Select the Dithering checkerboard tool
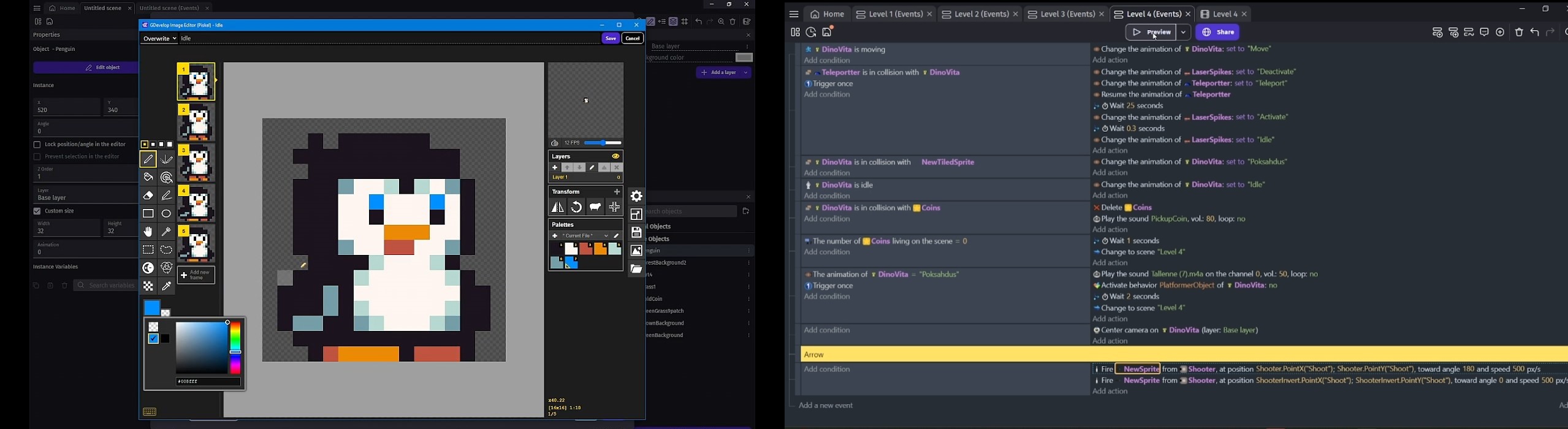Image resolution: width=1568 pixels, height=429 pixels. pyautogui.click(x=148, y=286)
